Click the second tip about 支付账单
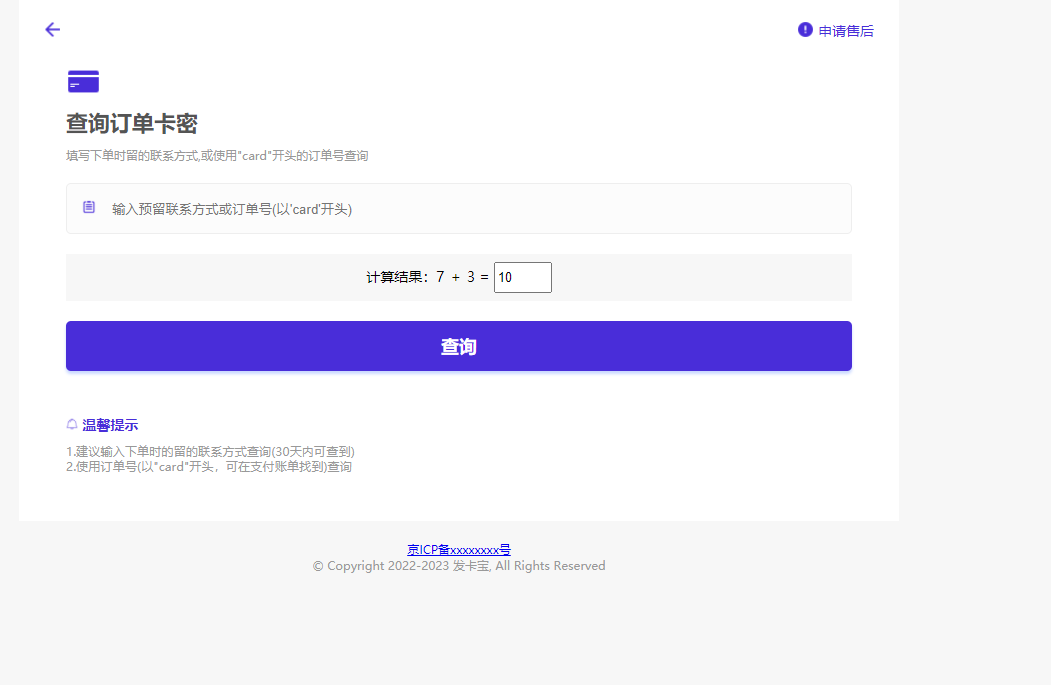Image resolution: width=1051 pixels, height=685 pixels. click(x=209, y=466)
